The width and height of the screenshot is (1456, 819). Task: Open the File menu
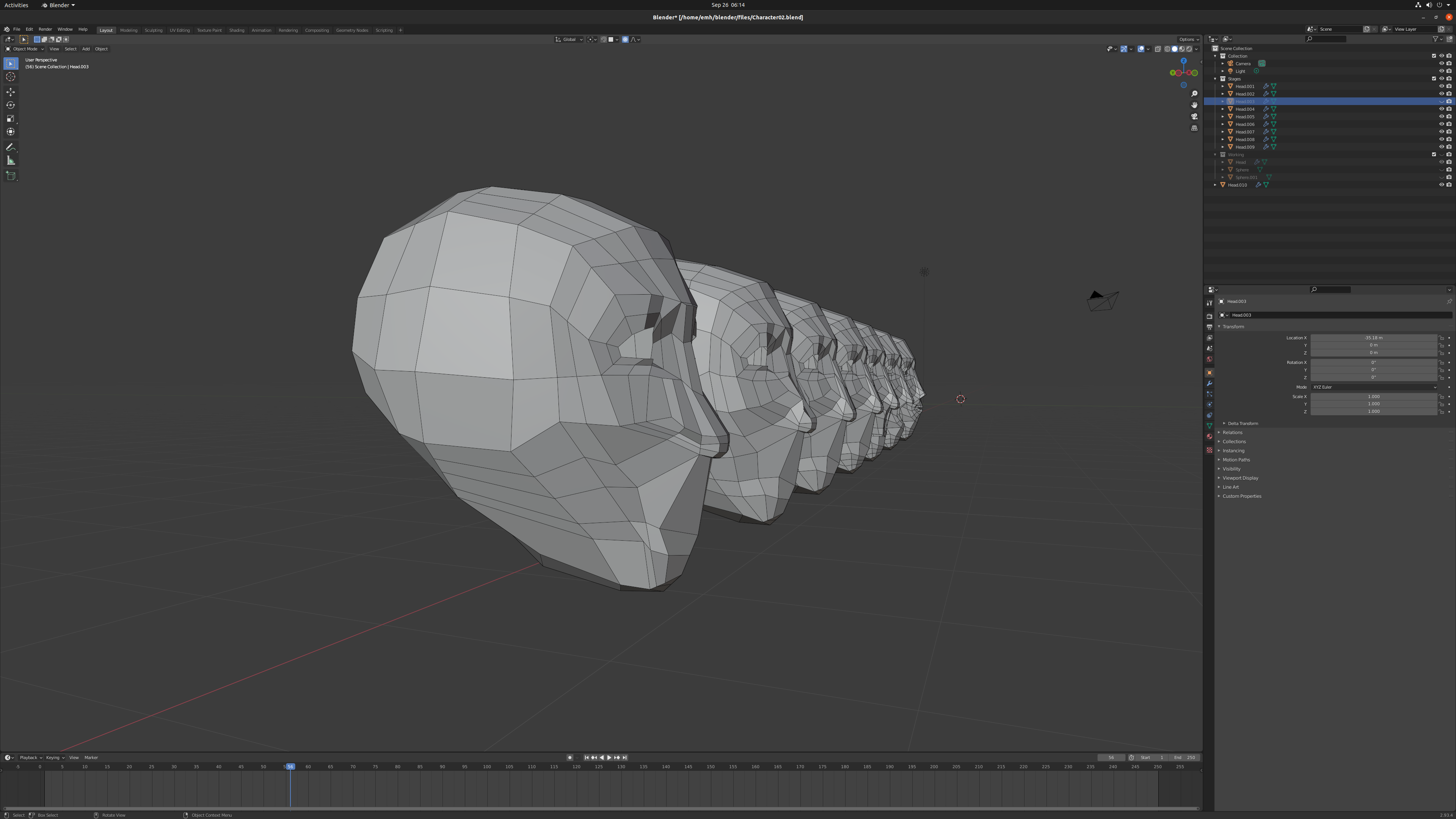pyautogui.click(x=17, y=30)
